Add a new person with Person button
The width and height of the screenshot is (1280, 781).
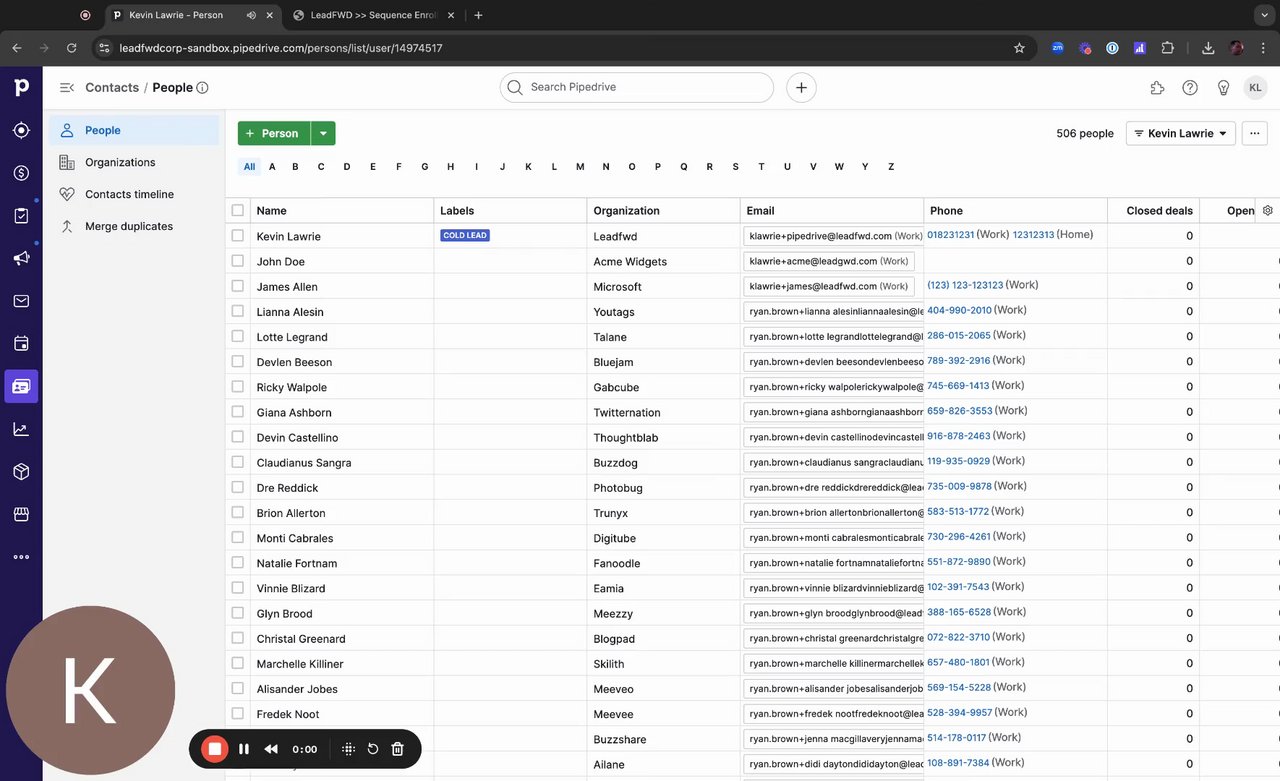click(274, 133)
